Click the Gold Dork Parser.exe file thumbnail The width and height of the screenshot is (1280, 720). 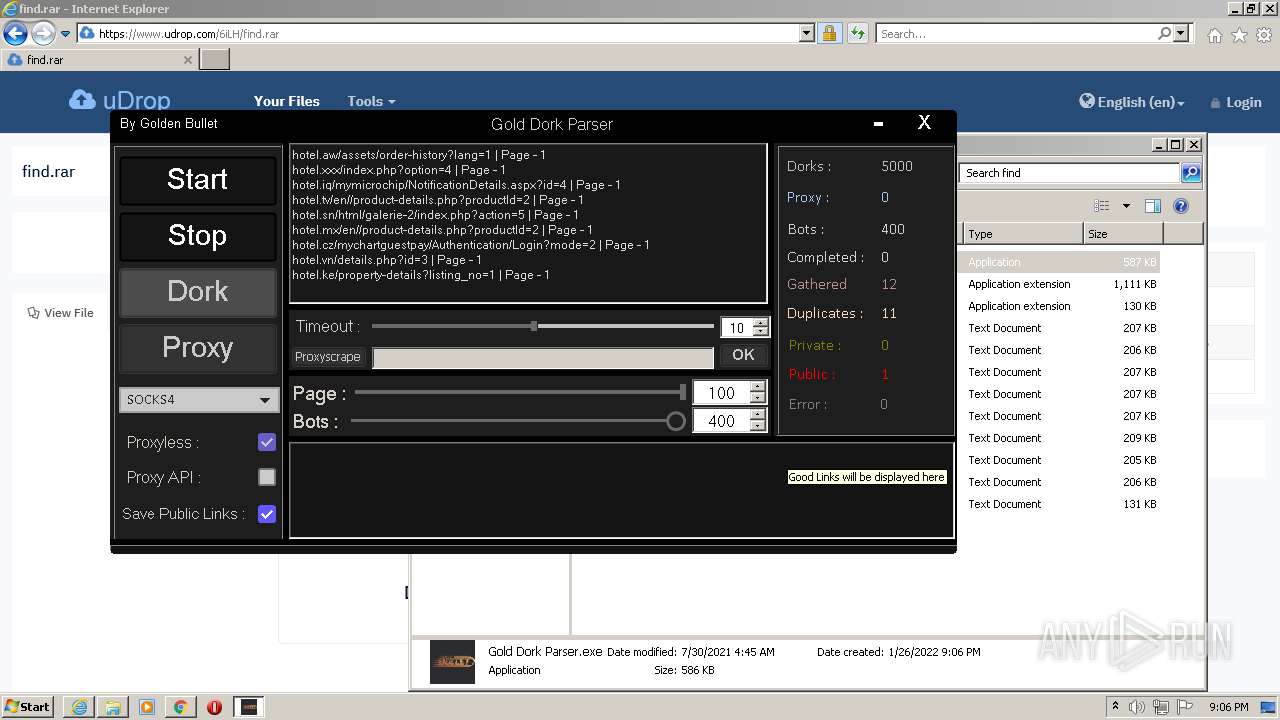452,662
